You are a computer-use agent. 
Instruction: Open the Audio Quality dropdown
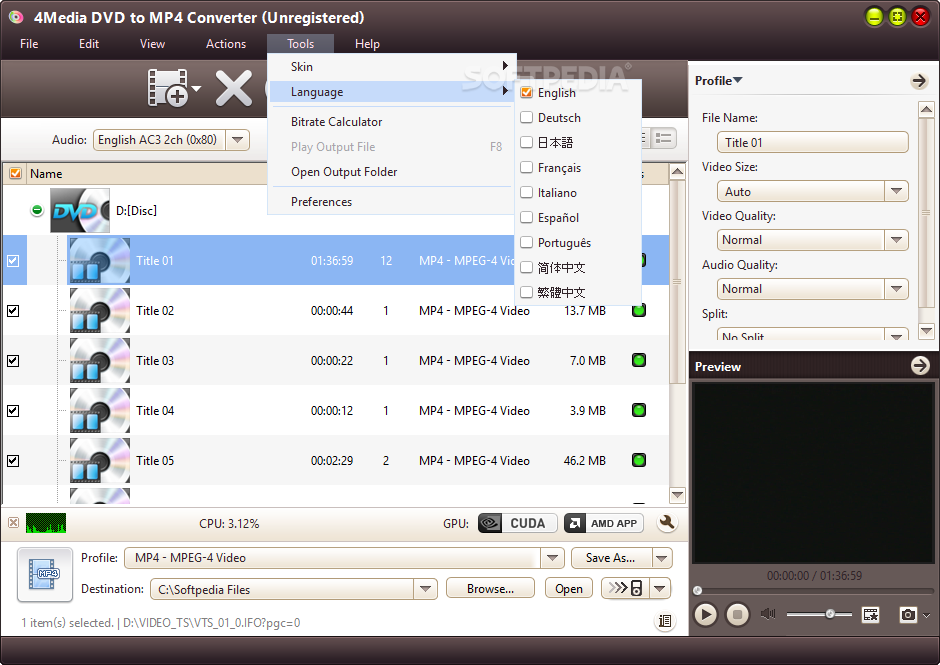click(896, 289)
